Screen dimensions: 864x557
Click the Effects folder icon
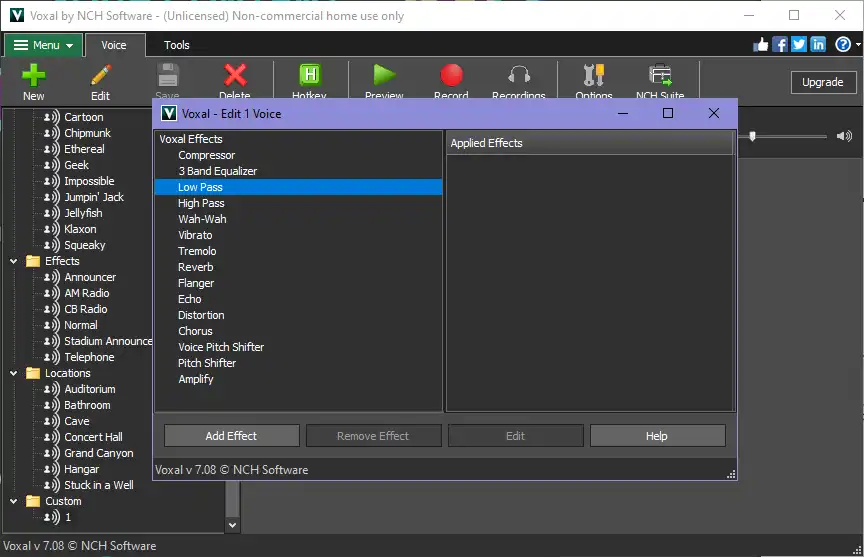click(x=33, y=261)
